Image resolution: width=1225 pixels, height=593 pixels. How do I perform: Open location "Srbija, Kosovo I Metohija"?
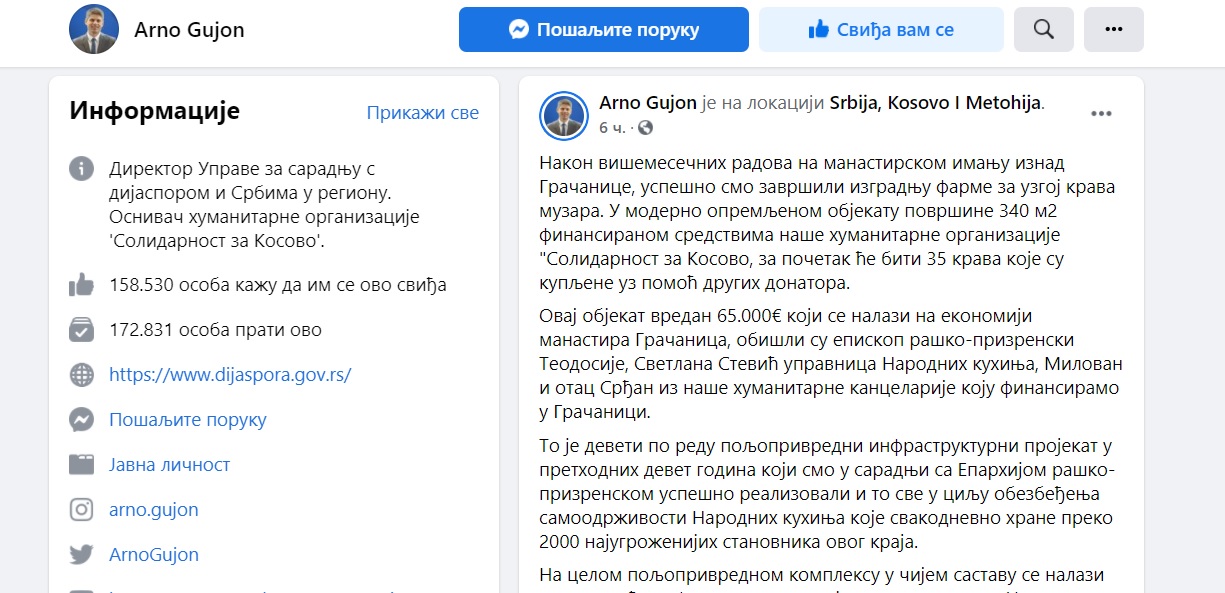(x=936, y=102)
